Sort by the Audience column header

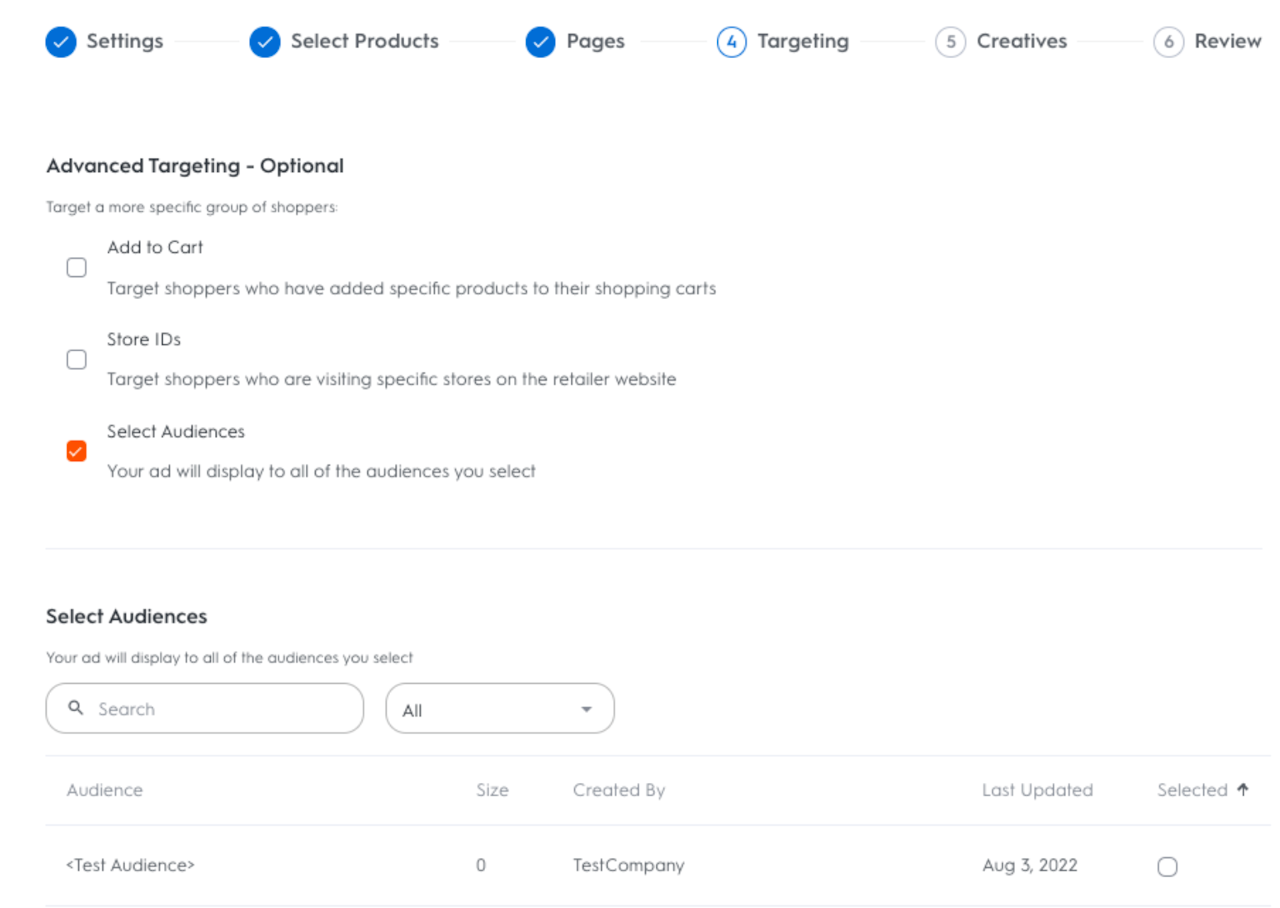click(105, 790)
